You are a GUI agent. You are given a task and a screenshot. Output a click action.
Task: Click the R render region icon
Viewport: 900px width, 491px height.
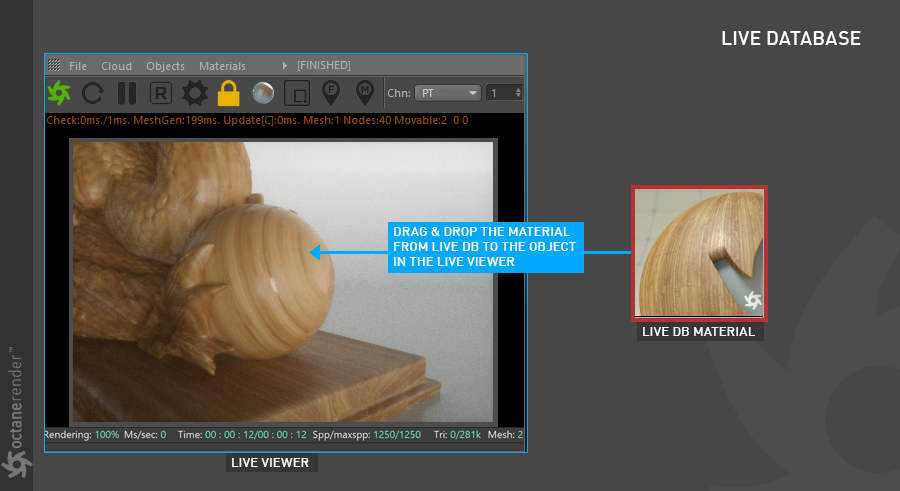point(161,93)
